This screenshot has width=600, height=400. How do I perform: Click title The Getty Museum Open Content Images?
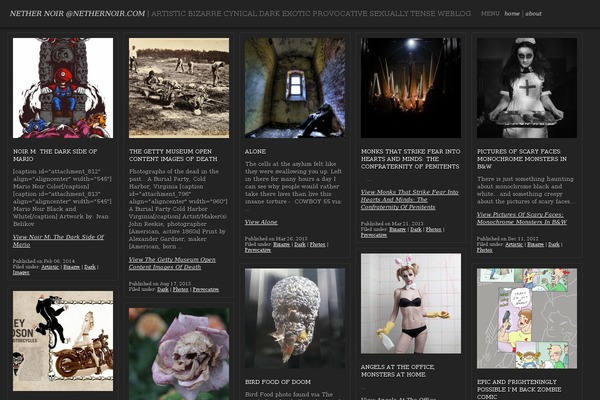pyautogui.click(x=173, y=155)
